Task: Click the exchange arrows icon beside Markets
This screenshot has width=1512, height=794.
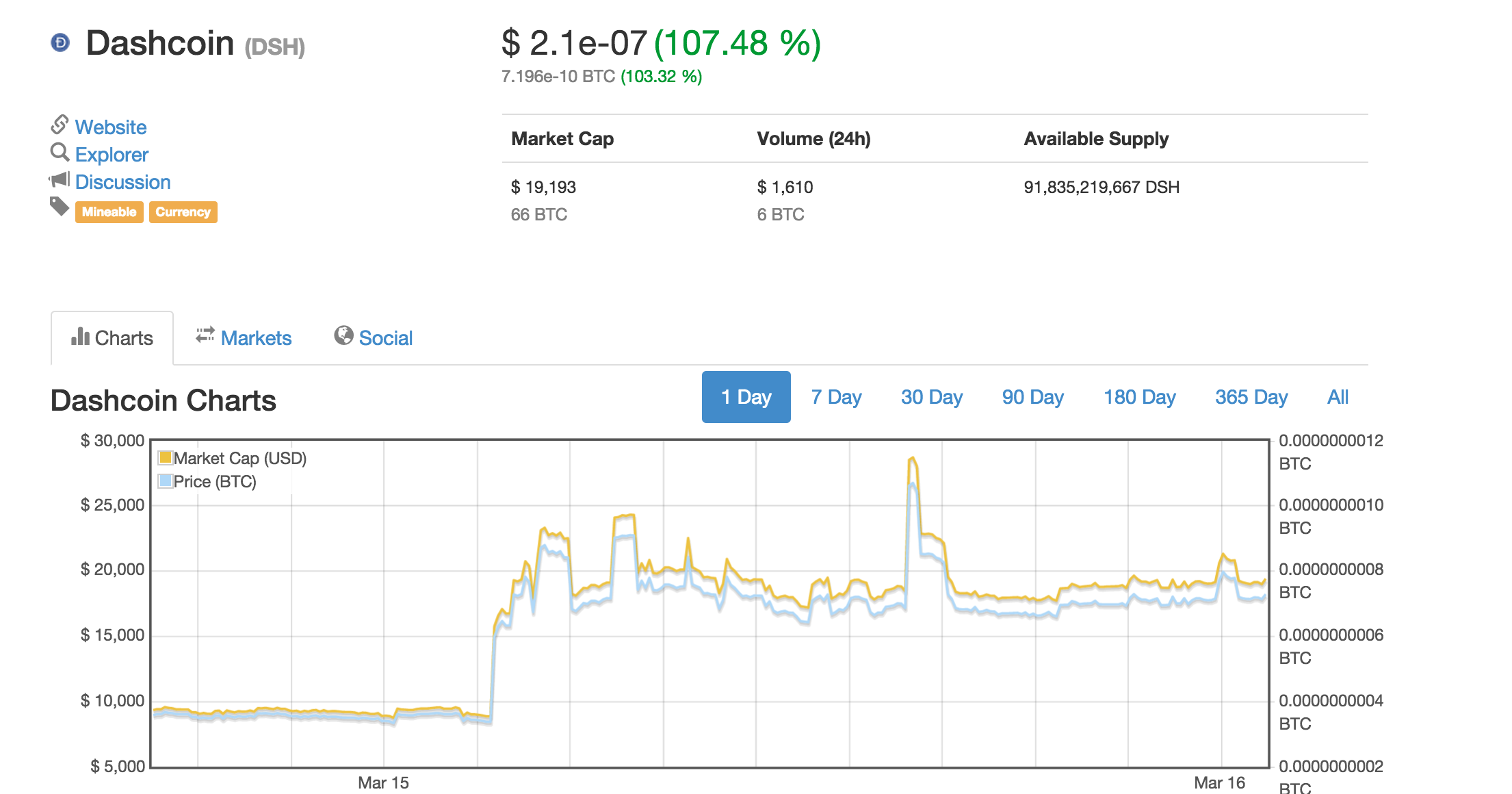Action: point(205,335)
